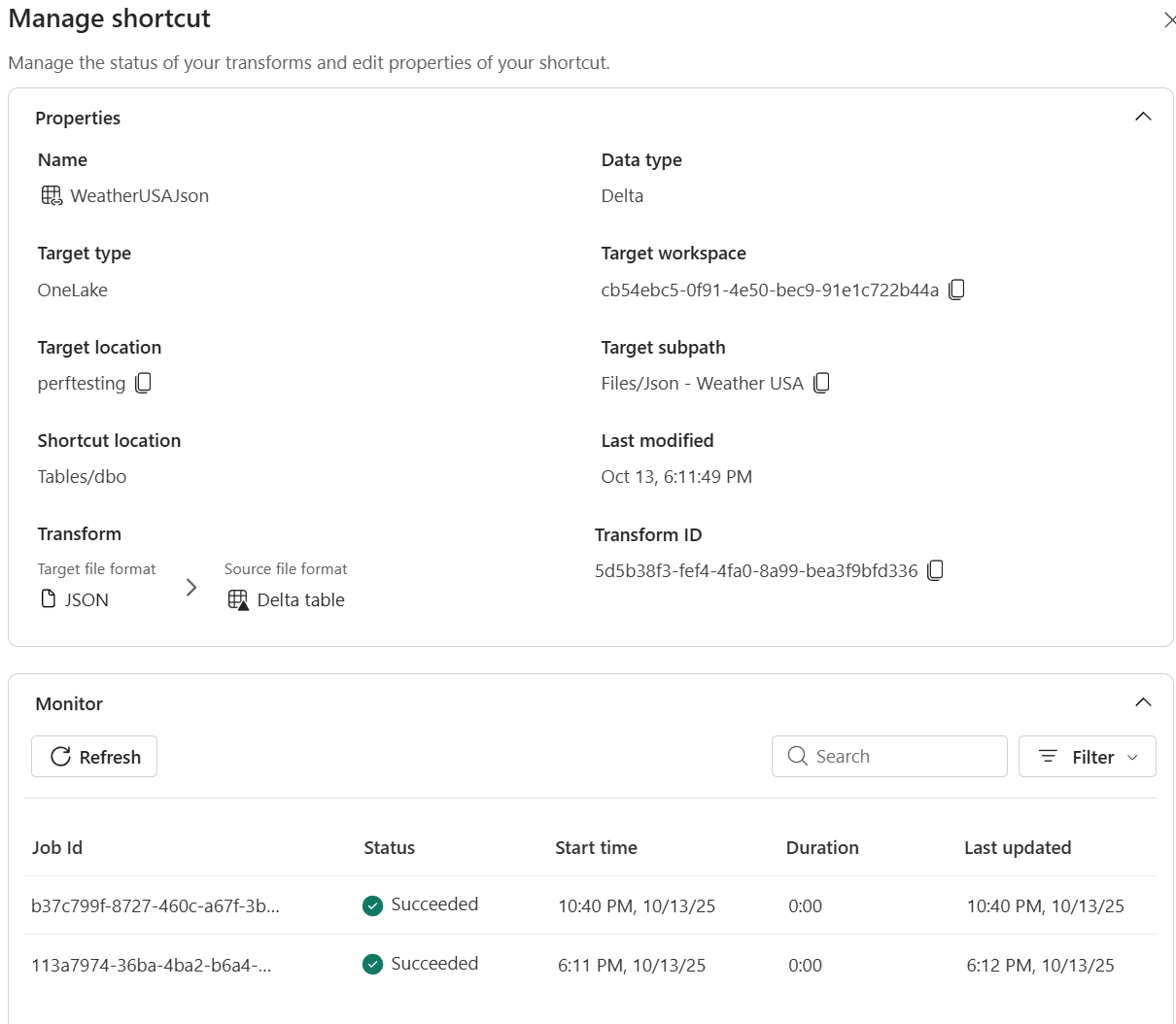Collapse the Properties section
Viewport: 1176px width, 1024px height.
point(1143,115)
